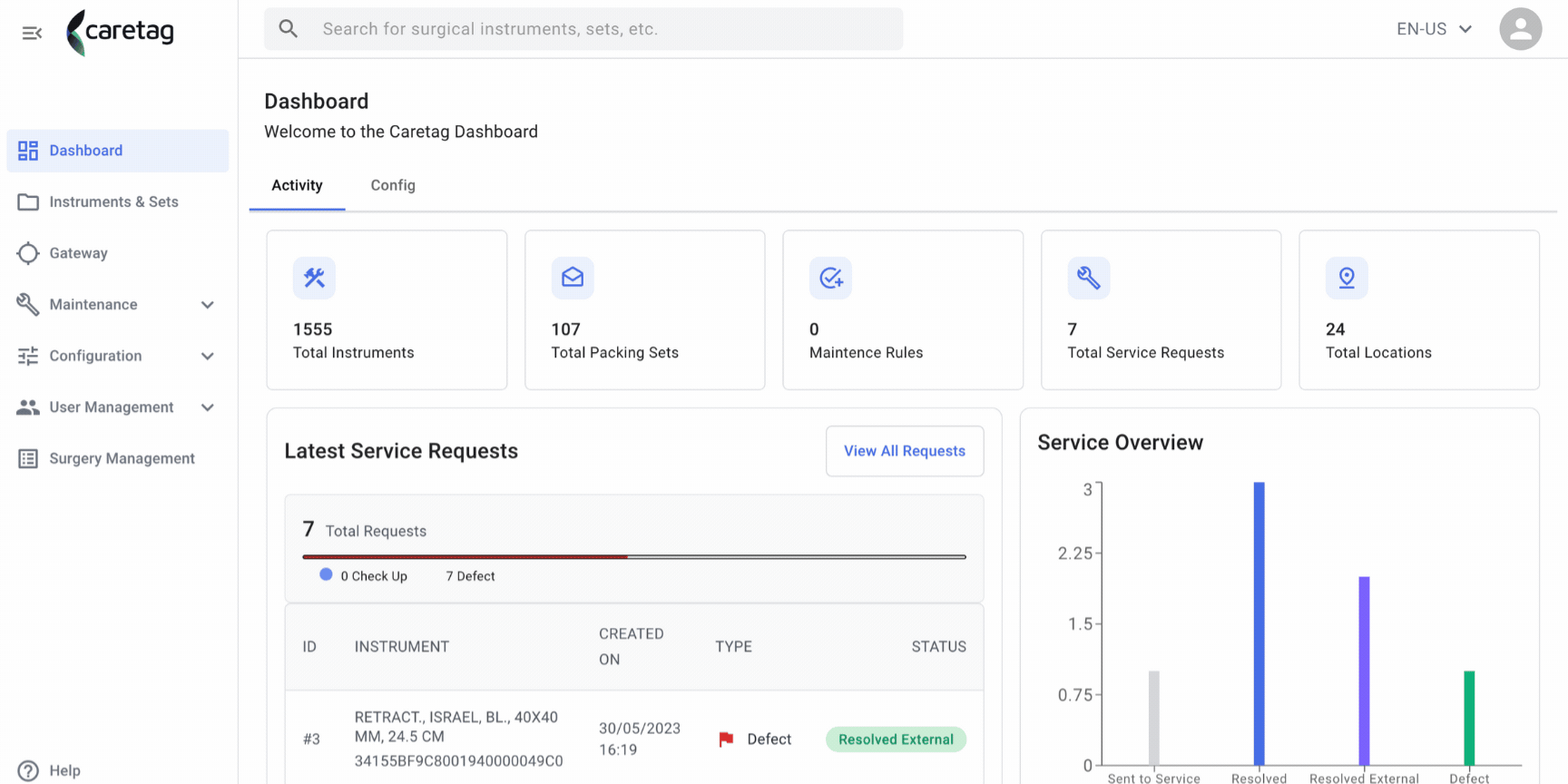Collapse the sidebar with hamburger menu icon
This screenshot has width=1568, height=784.
tap(32, 34)
